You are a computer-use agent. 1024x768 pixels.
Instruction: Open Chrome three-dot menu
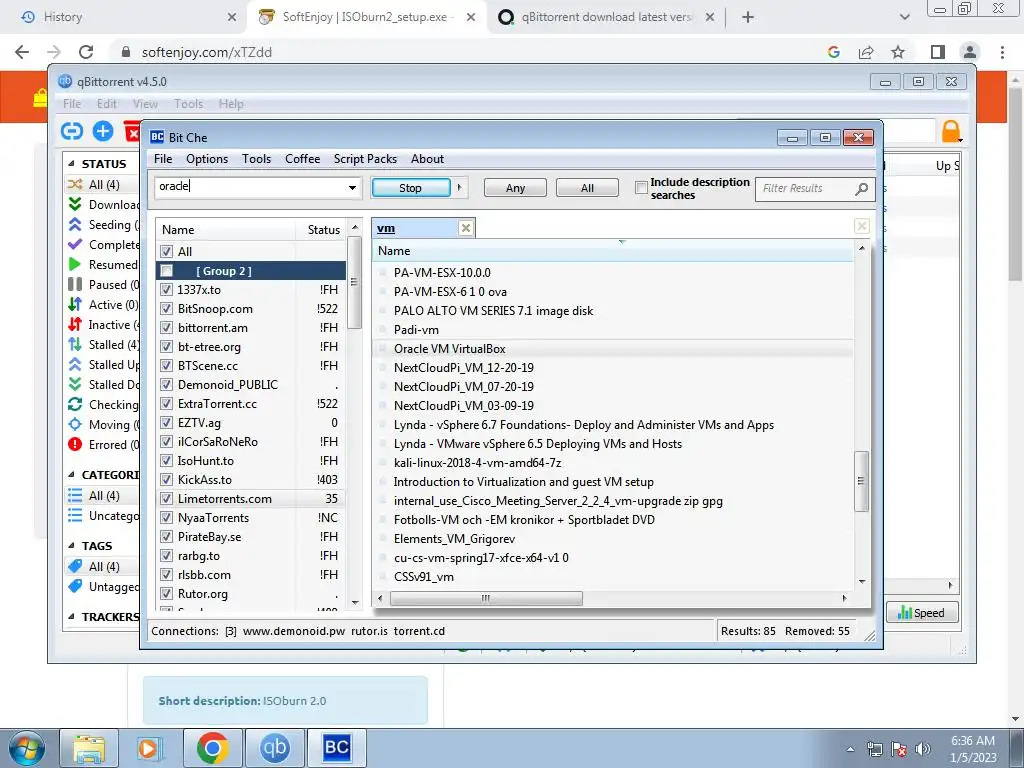click(x=1002, y=52)
